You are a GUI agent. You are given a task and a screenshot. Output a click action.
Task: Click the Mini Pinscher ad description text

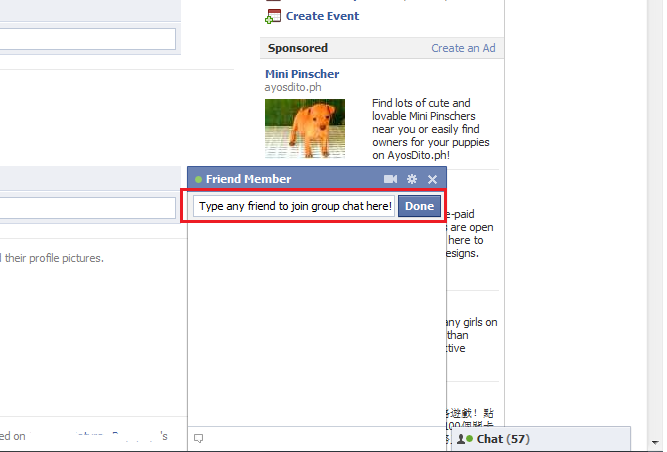point(430,129)
